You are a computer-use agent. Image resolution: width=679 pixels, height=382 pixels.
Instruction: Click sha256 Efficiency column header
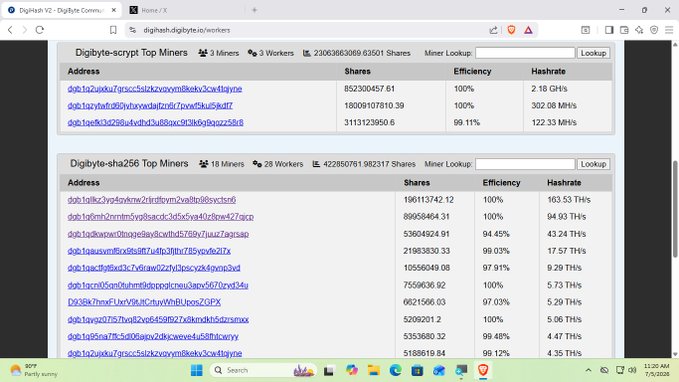tap(501, 183)
